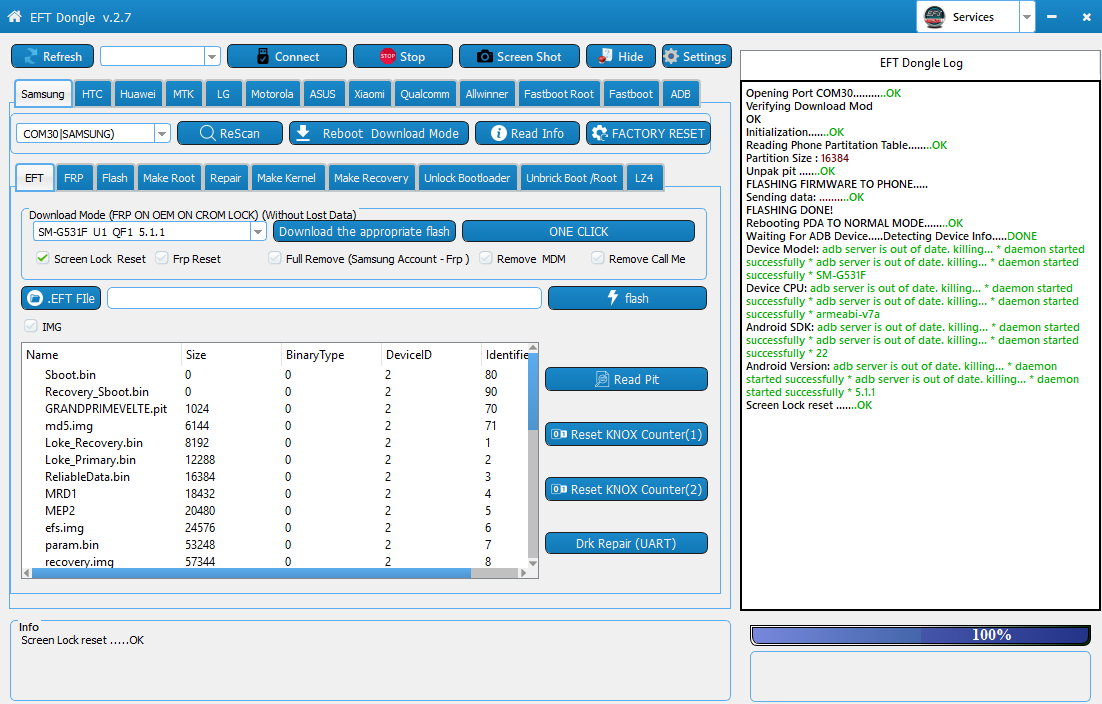
Task: Click the FACTORY RESET gear icon
Action: tap(599, 133)
